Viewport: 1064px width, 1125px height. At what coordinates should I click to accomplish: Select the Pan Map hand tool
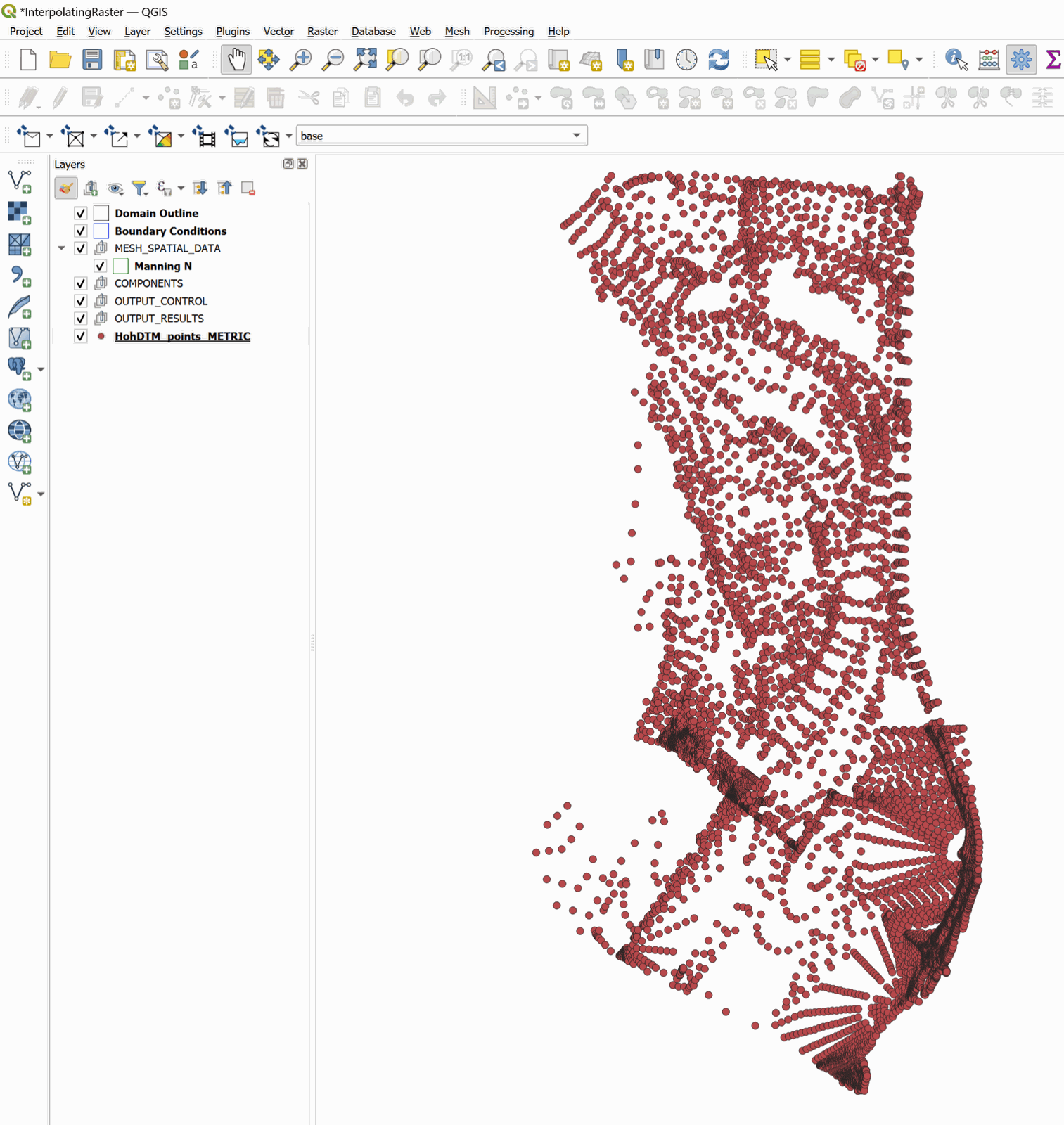coord(236,60)
